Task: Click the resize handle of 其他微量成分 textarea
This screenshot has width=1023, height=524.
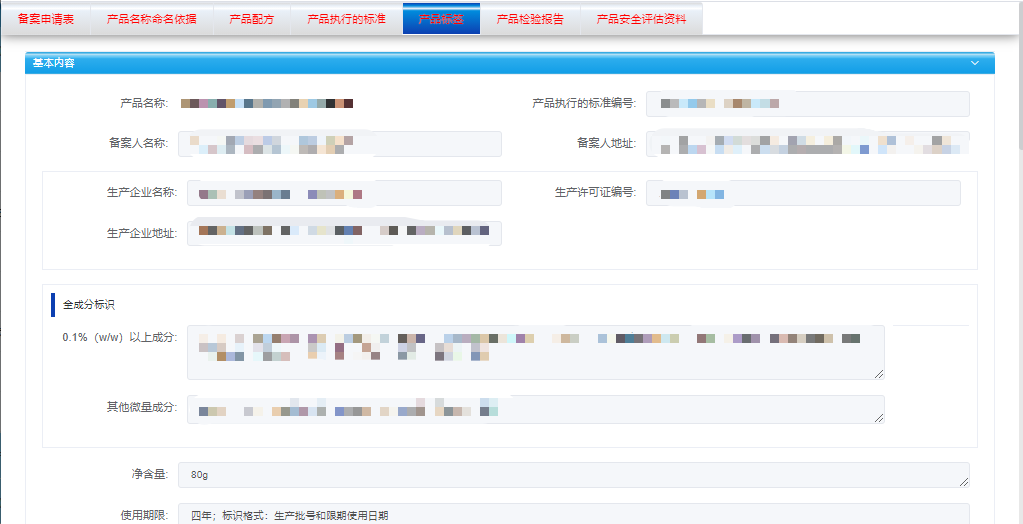Action: (x=879, y=418)
